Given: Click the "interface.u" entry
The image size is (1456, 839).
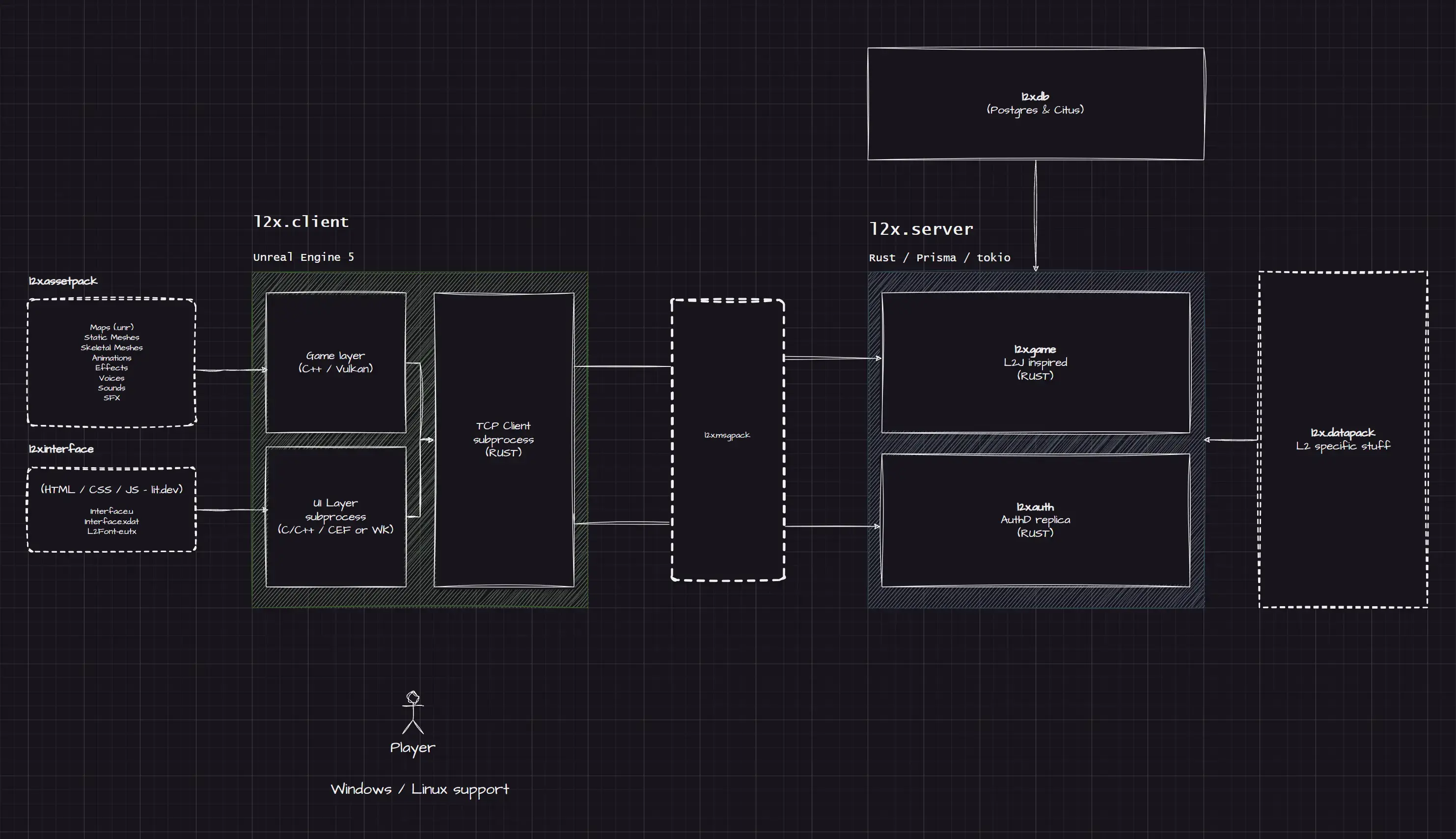Looking at the screenshot, I should (x=112, y=511).
